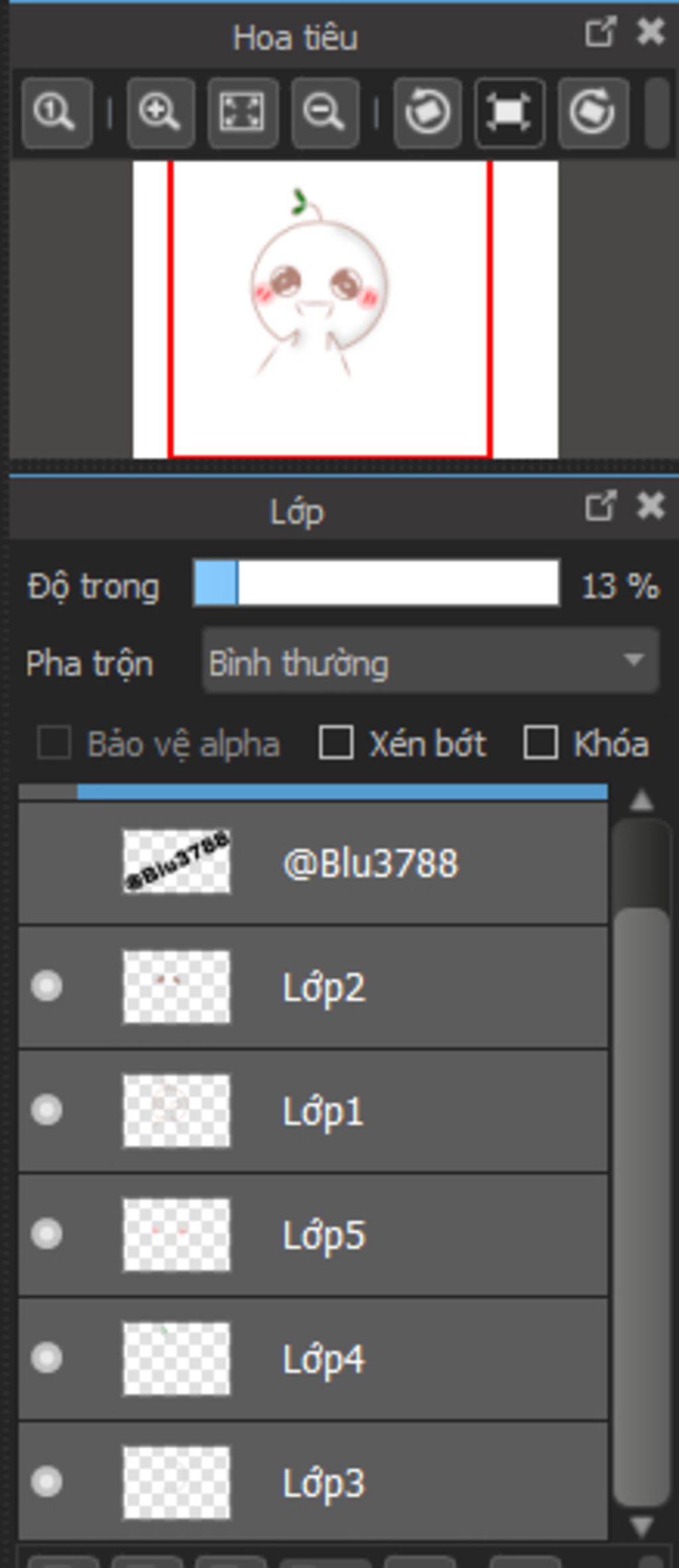Click the Lớp1 layer thumbnail
Viewport: 679px width, 1568px height.
tap(176, 1111)
